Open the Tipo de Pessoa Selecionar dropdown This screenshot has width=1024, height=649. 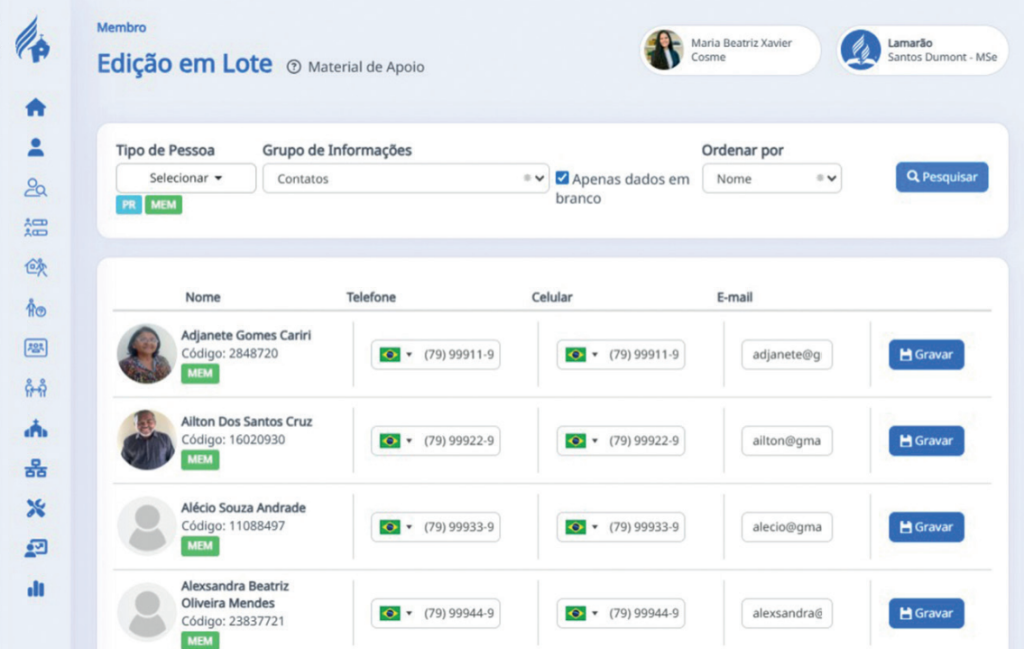pos(186,178)
